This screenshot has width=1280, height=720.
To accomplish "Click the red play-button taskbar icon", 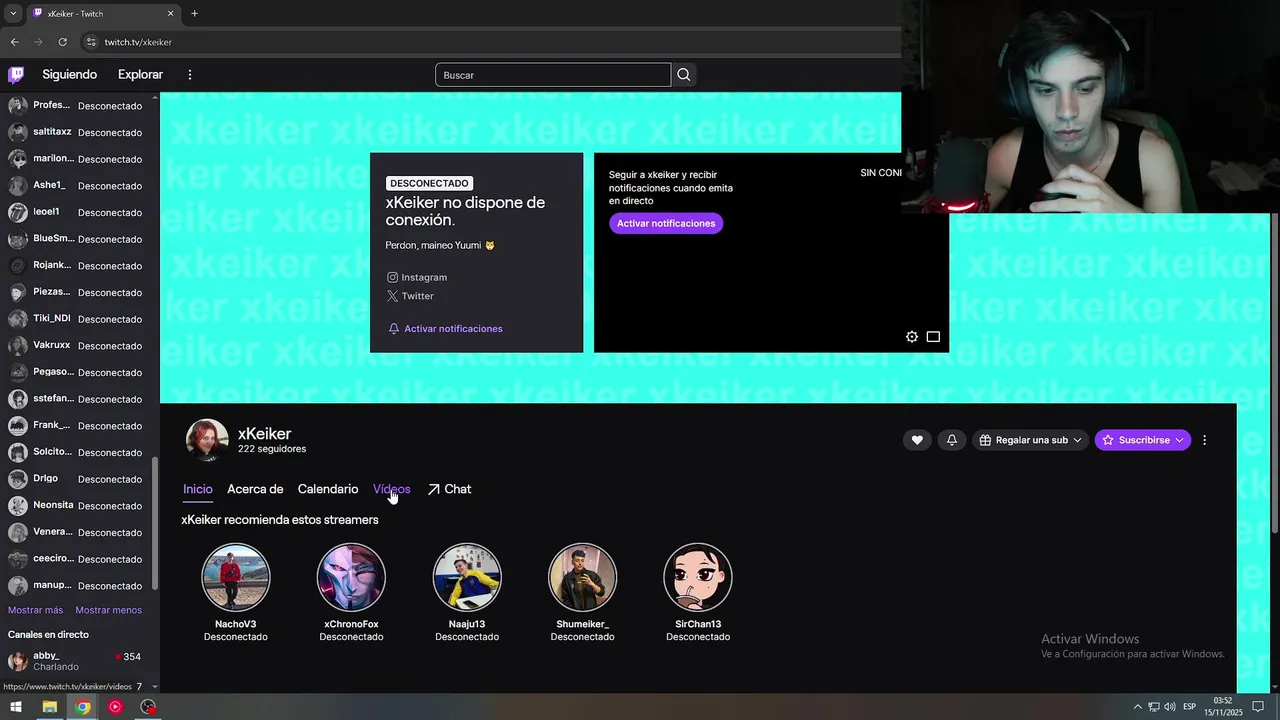I will 116,707.
